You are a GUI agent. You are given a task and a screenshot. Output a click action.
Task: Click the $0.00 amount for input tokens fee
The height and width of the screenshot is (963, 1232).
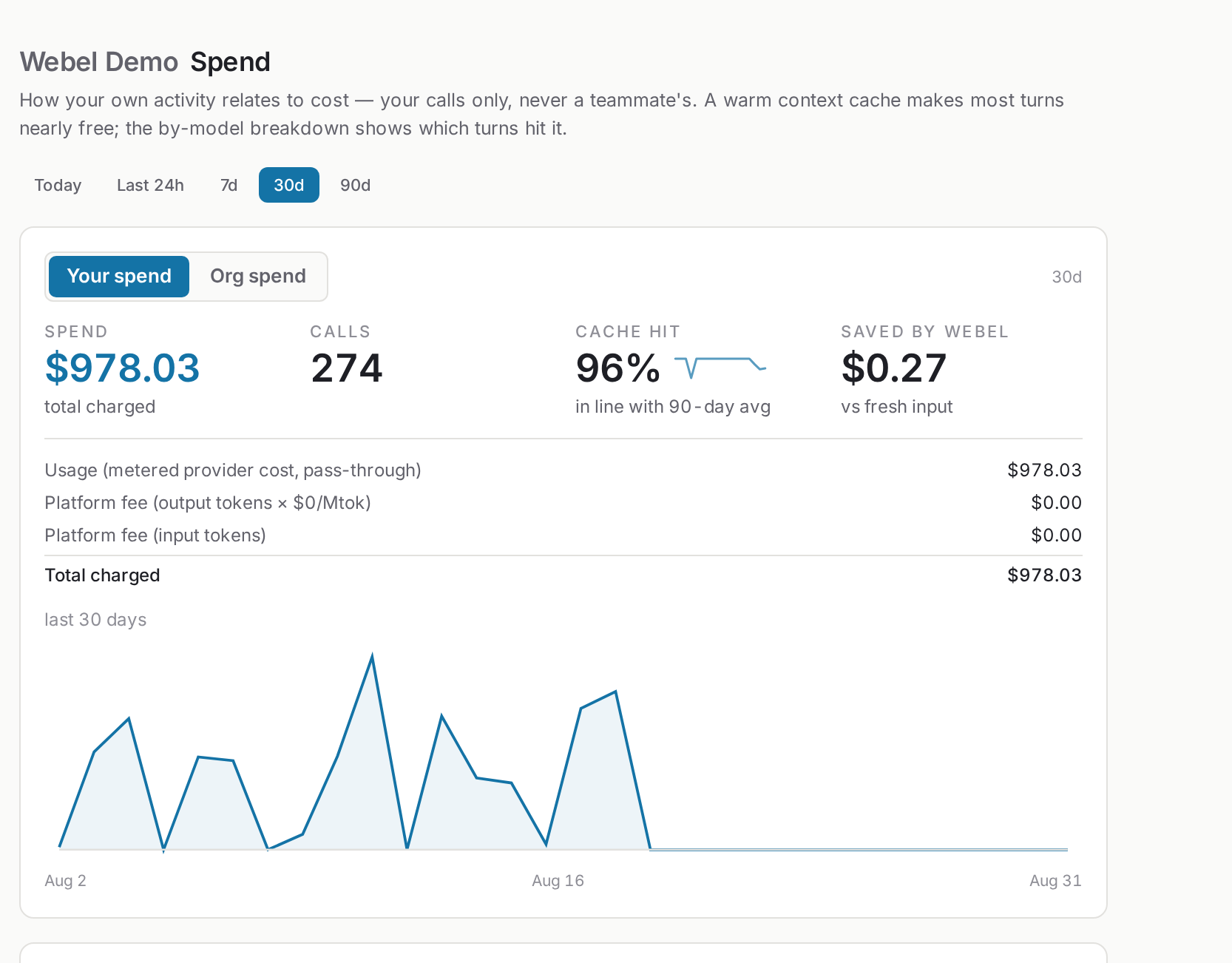click(1056, 535)
